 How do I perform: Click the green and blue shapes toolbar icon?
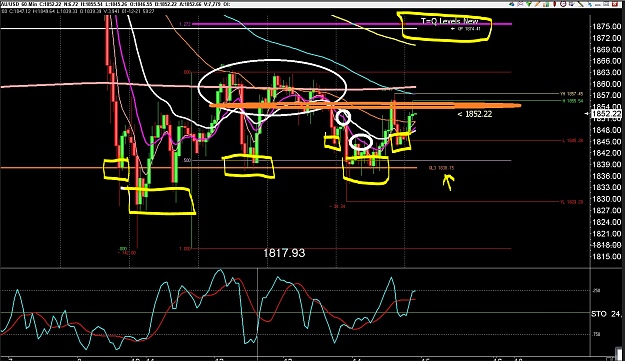click(x=511, y=4)
